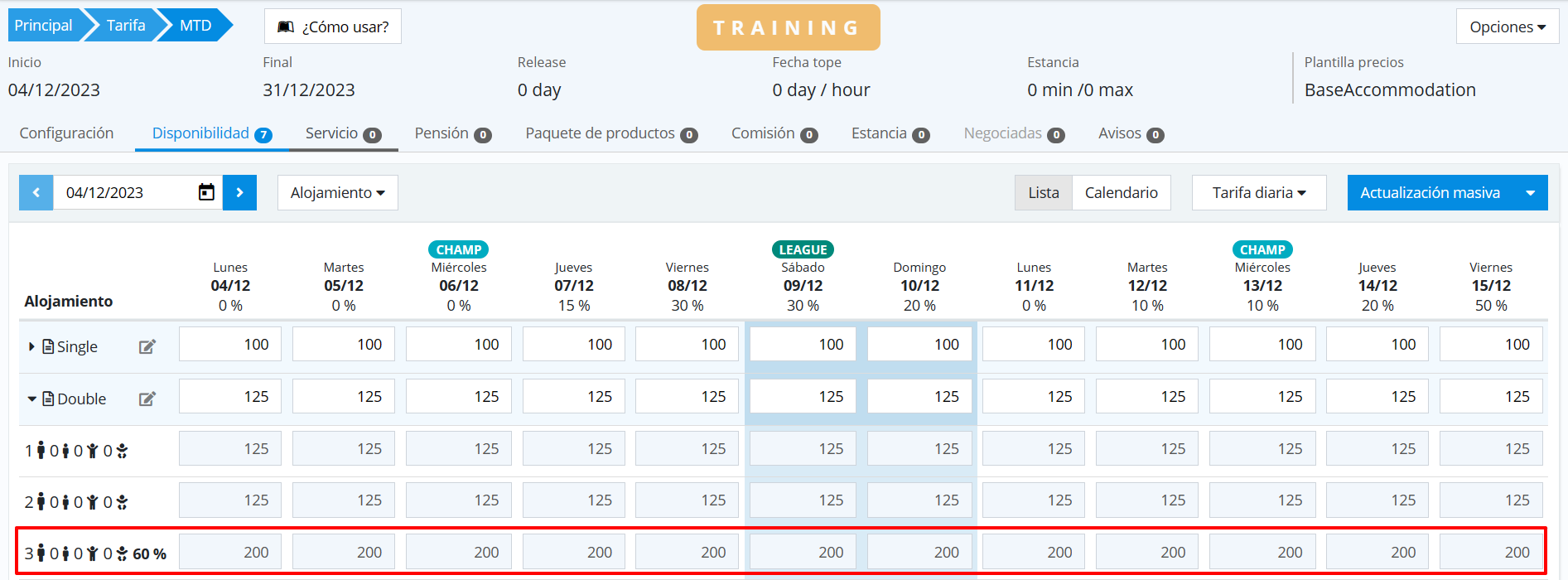Click Single price field for Lunes 04/12
1568x580 pixels.
pyautogui.click(x=230, y=345)
